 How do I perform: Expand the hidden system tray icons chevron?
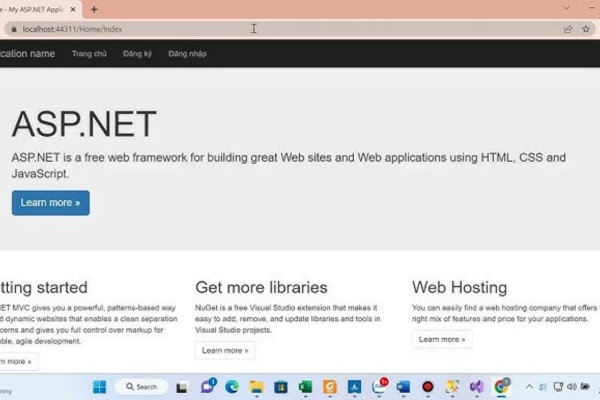[529, 387]
